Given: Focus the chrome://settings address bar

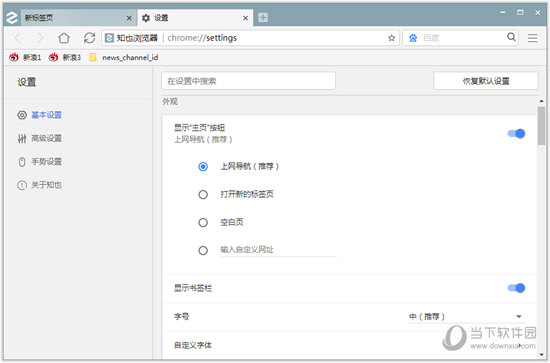Looking at the screenshot, I should click(250, 38).
